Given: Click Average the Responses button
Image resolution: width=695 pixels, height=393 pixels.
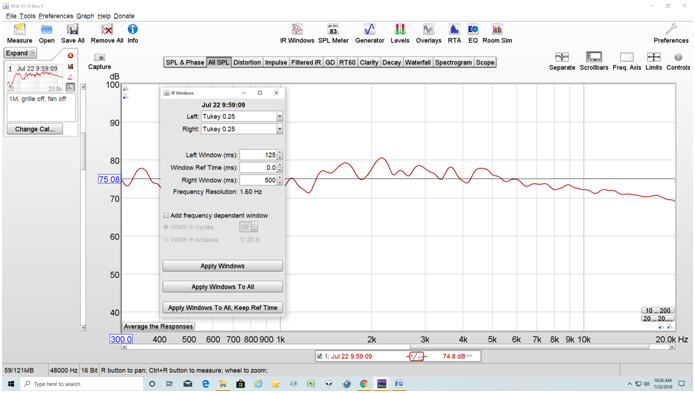Looking at the screenshot, I should [x=158, y=327].
